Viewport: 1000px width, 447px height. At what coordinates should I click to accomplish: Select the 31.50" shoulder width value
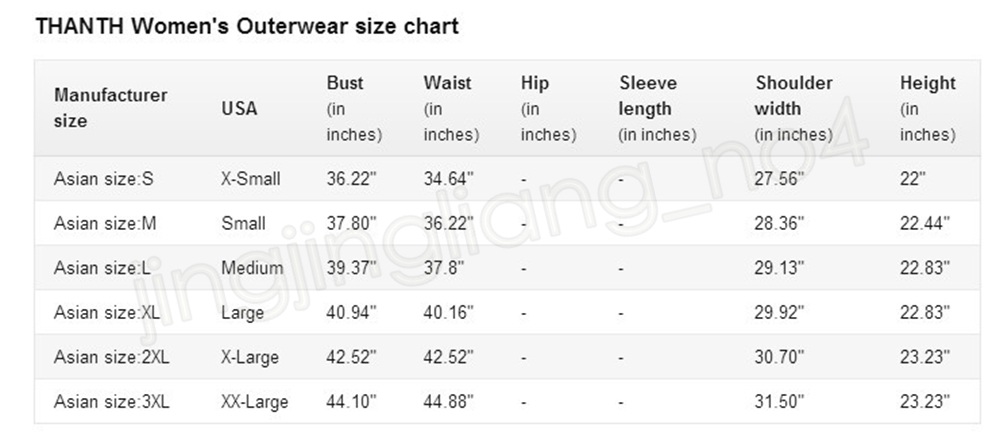click(x=779, y=402)
